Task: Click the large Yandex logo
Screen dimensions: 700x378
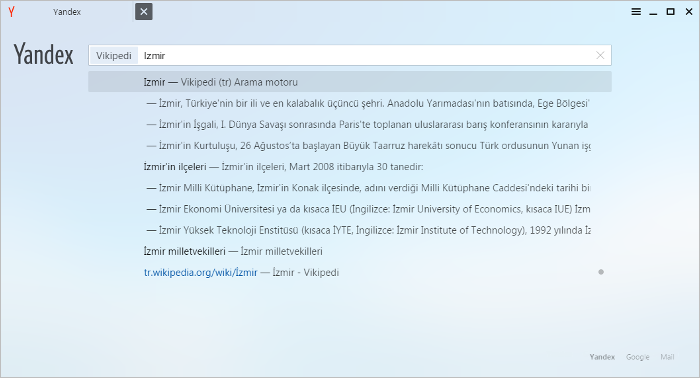Action: point(43,54)
